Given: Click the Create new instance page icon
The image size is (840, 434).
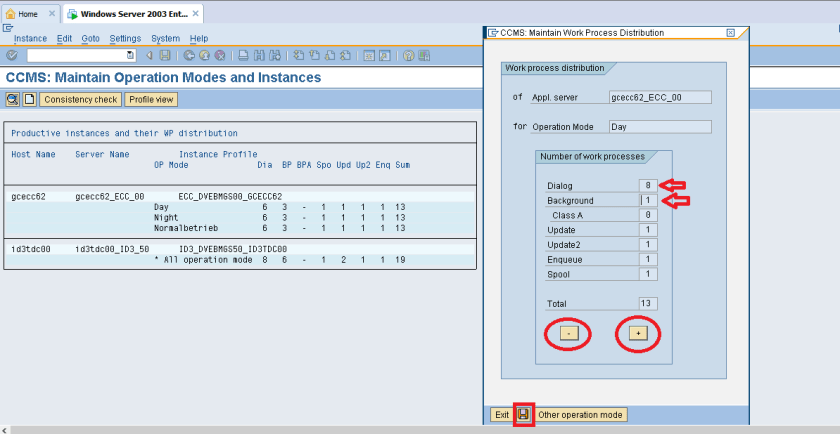Looking at the screenshot, I should click(x=29, y=99).
